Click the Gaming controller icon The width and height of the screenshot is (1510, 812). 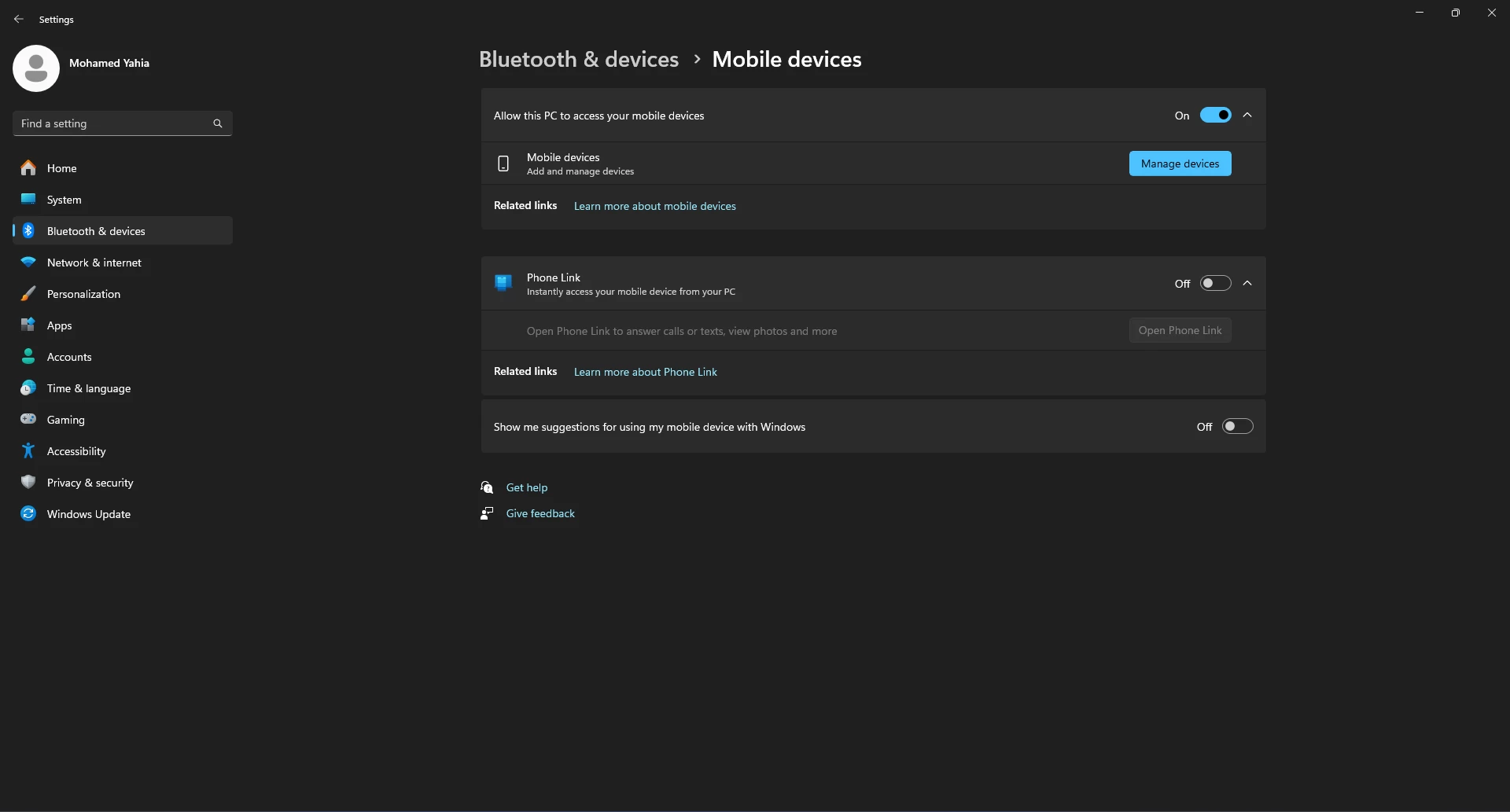pyautogui.click(x=28, y=419)
